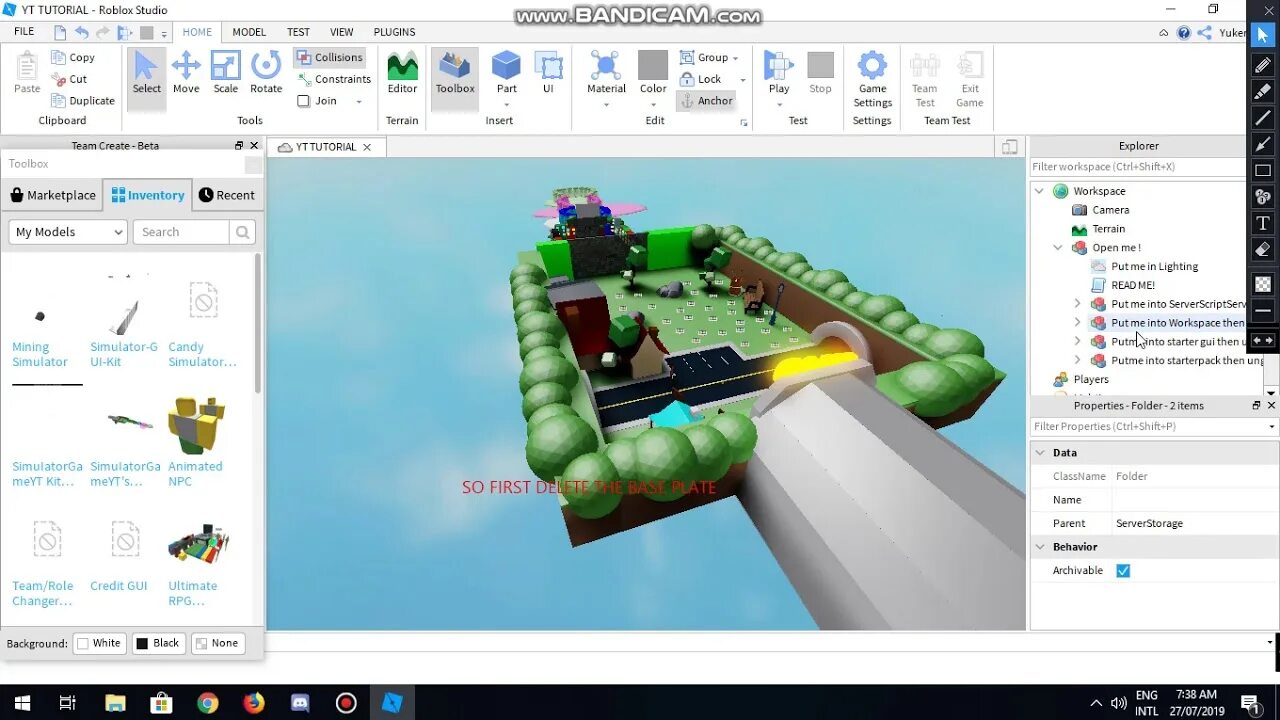
Task: Duplicate the selection via ribbon
Action: click(82, 101)
